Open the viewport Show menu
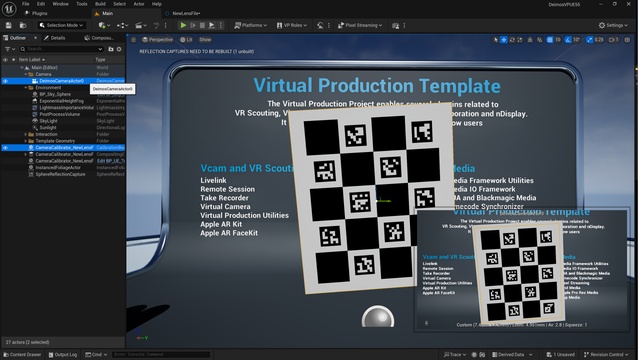640x360 pixels. pyautogui.click(x=205, y=40)
